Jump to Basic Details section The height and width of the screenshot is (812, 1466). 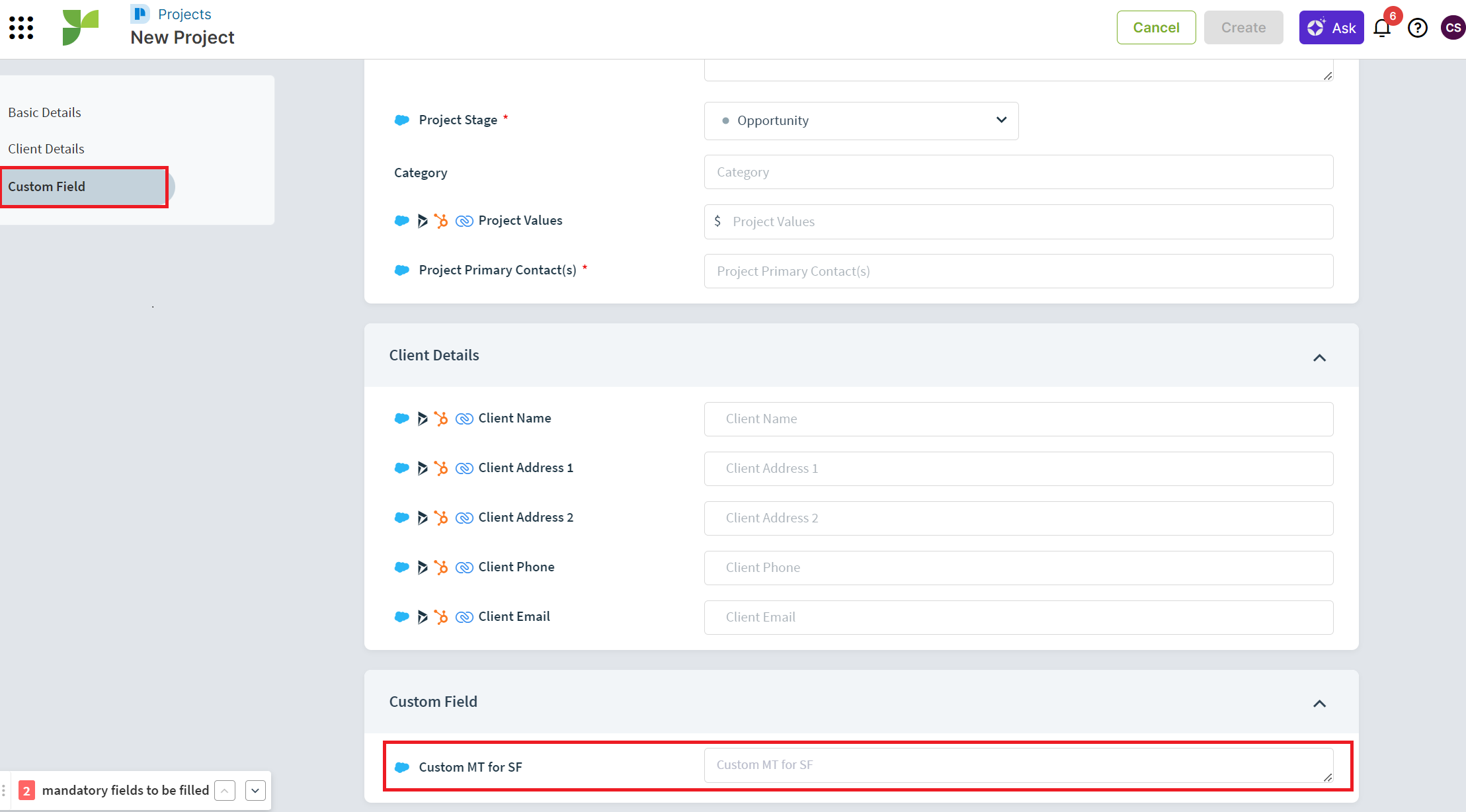(44, 112)
